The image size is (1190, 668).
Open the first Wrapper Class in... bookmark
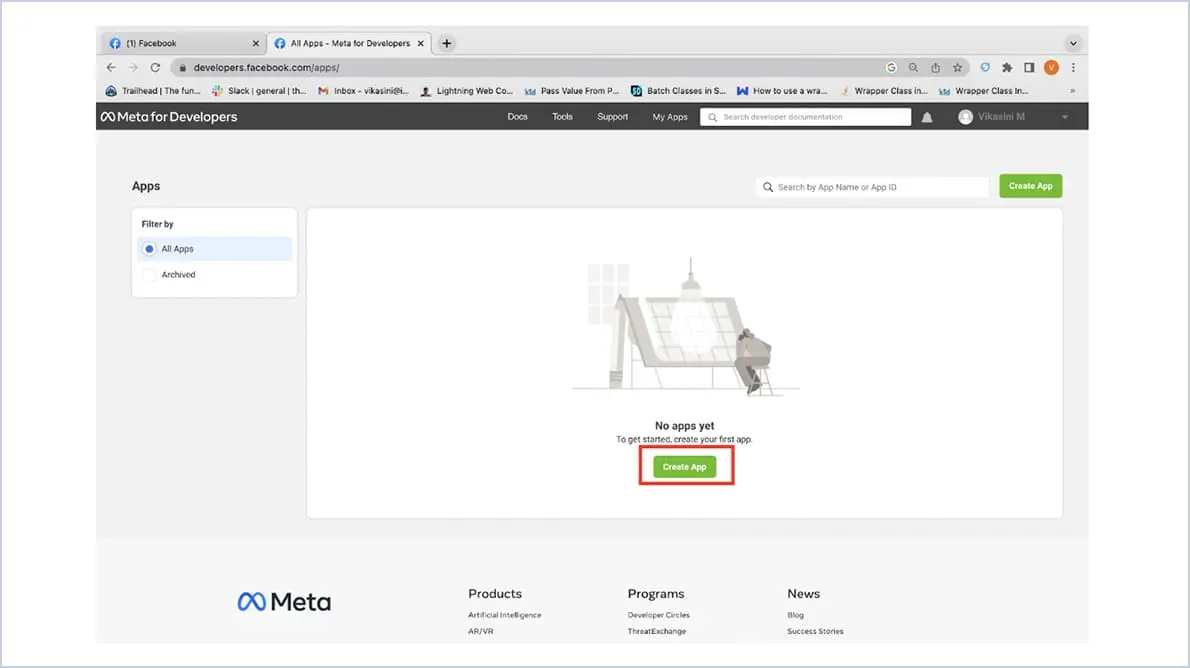click(x=883, y=91)
